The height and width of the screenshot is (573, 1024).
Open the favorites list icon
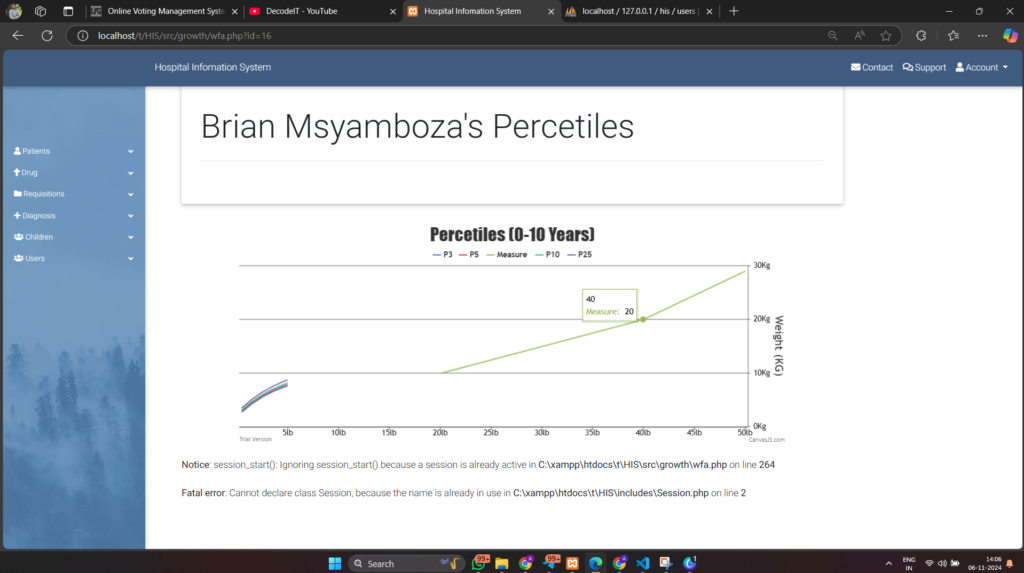[953, 36]
